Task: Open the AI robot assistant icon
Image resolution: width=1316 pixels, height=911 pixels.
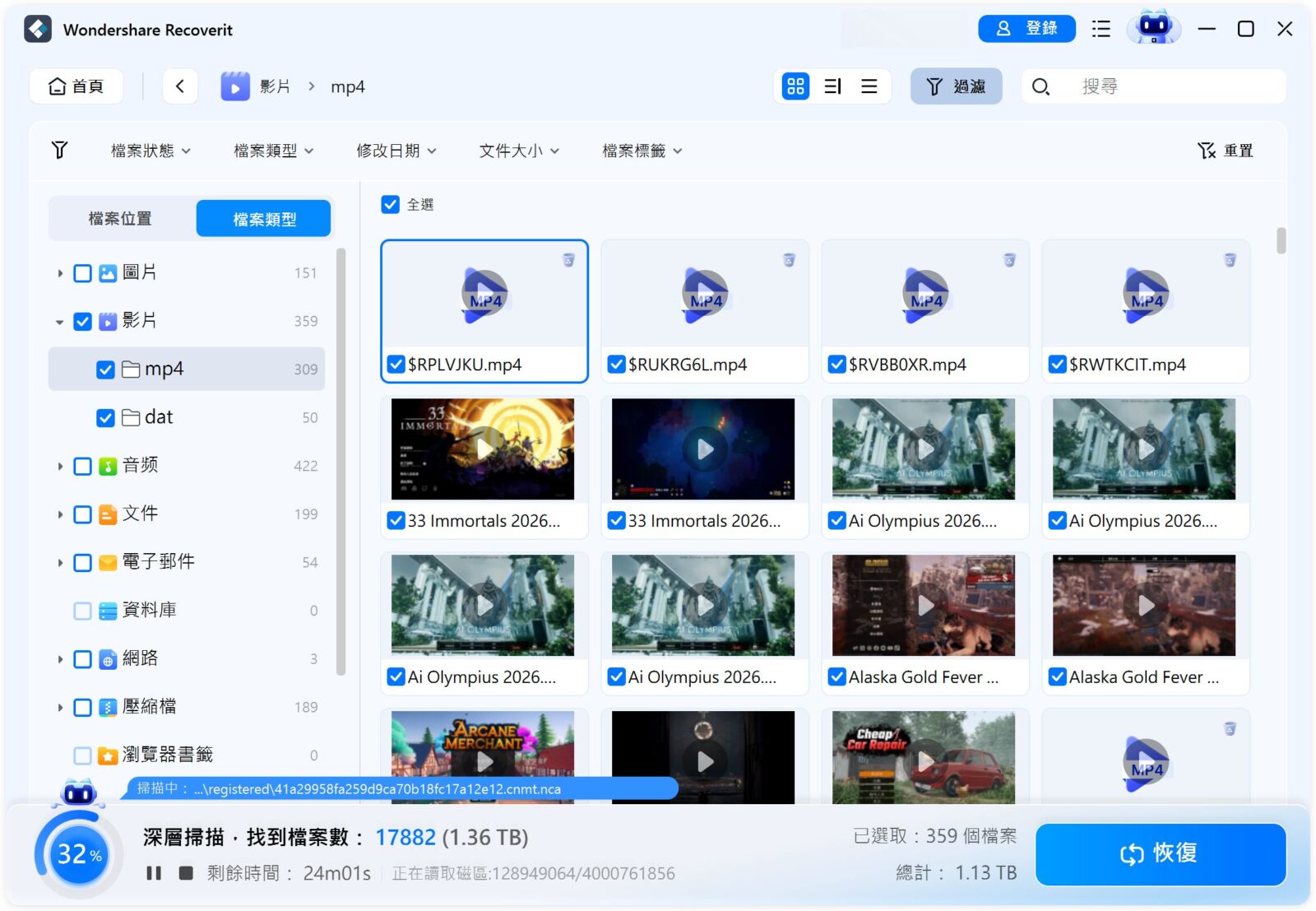Action: tap(1154, 29)
